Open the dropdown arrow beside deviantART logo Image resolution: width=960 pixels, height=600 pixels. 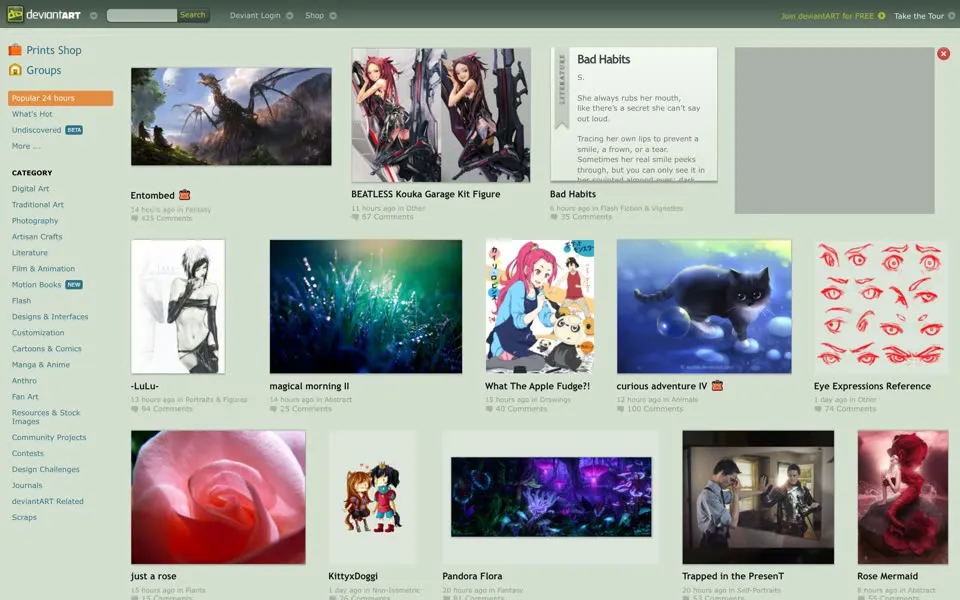[x=94, y=15]
